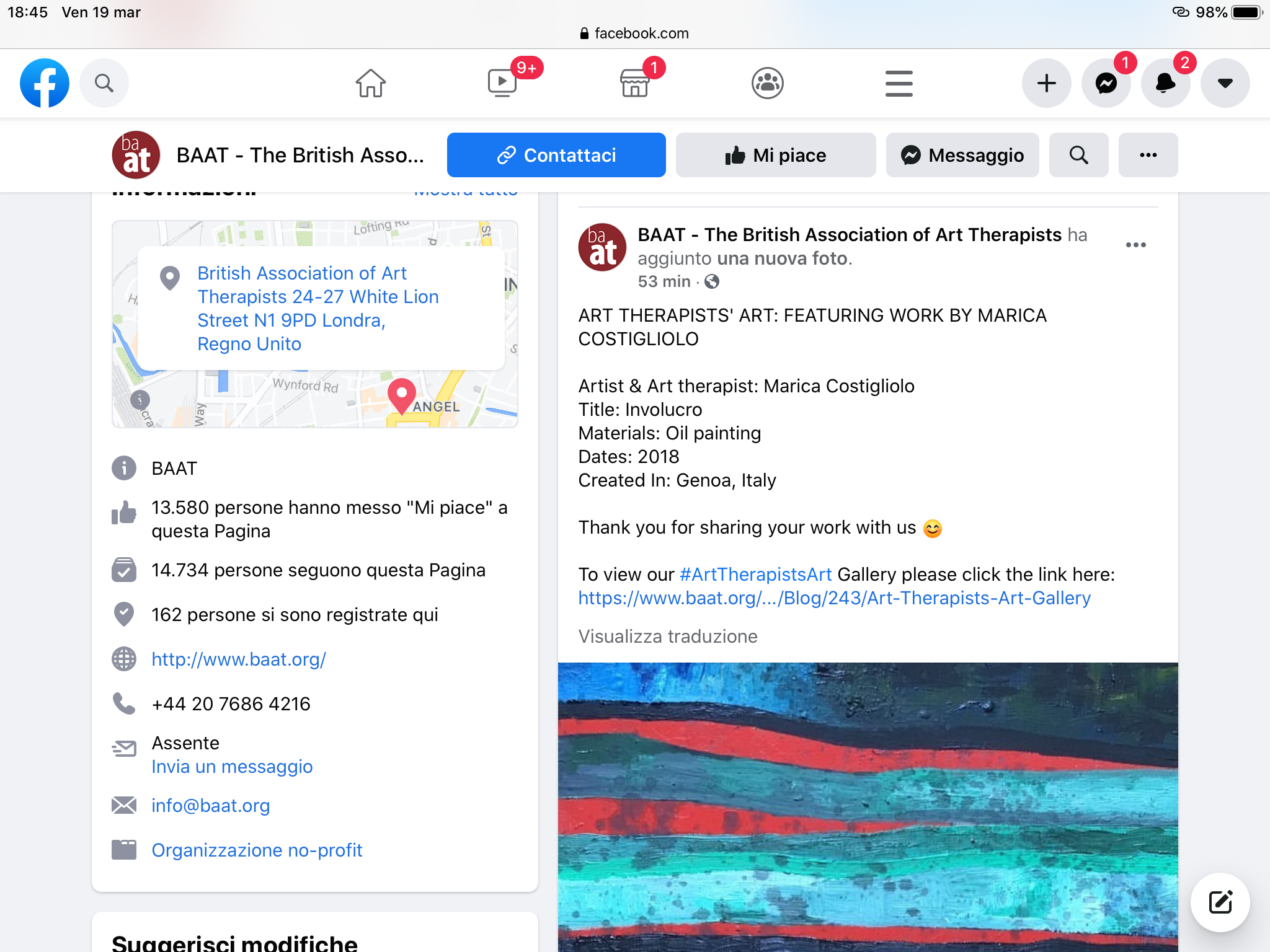Open the Art-Therapists-Art-Gallery blog link
The image size is (1270, 952).
point(834,598)
